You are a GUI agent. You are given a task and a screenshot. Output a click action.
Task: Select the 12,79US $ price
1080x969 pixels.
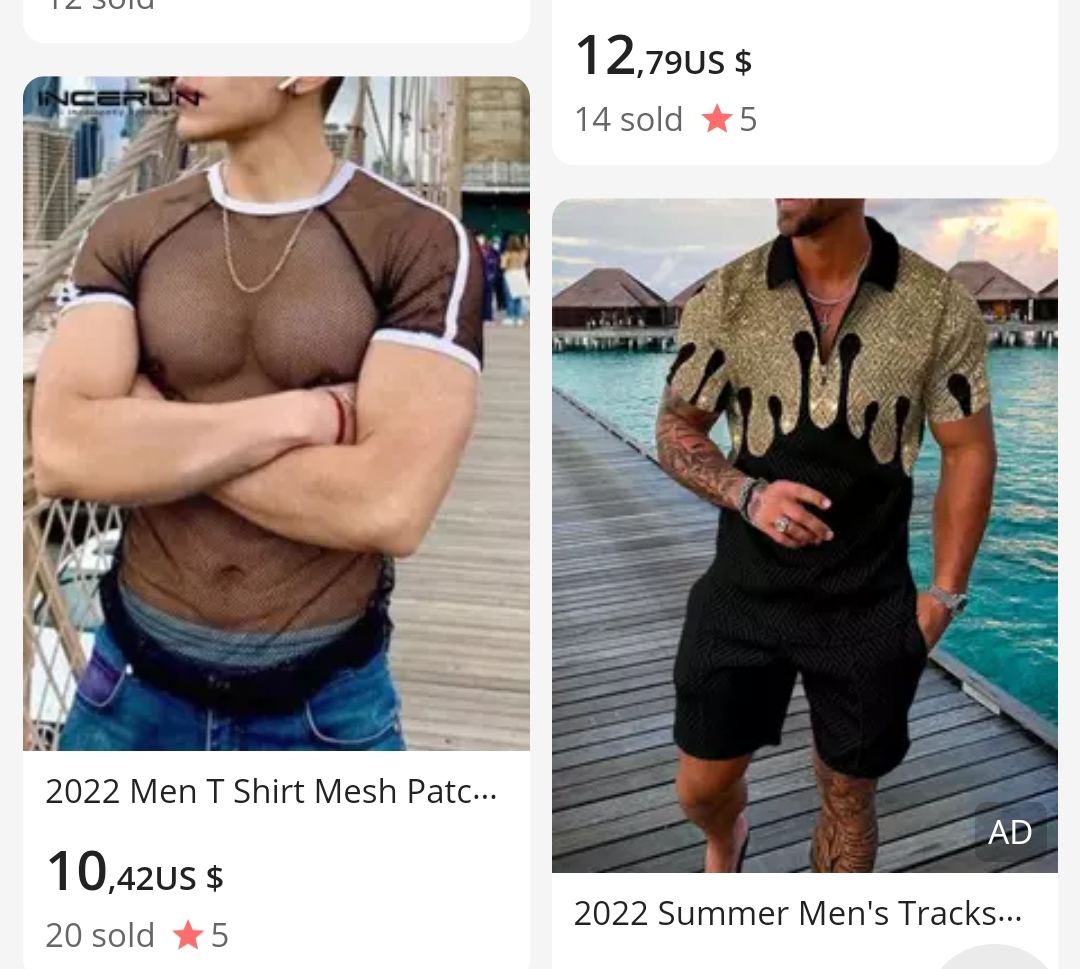(664, 56)
